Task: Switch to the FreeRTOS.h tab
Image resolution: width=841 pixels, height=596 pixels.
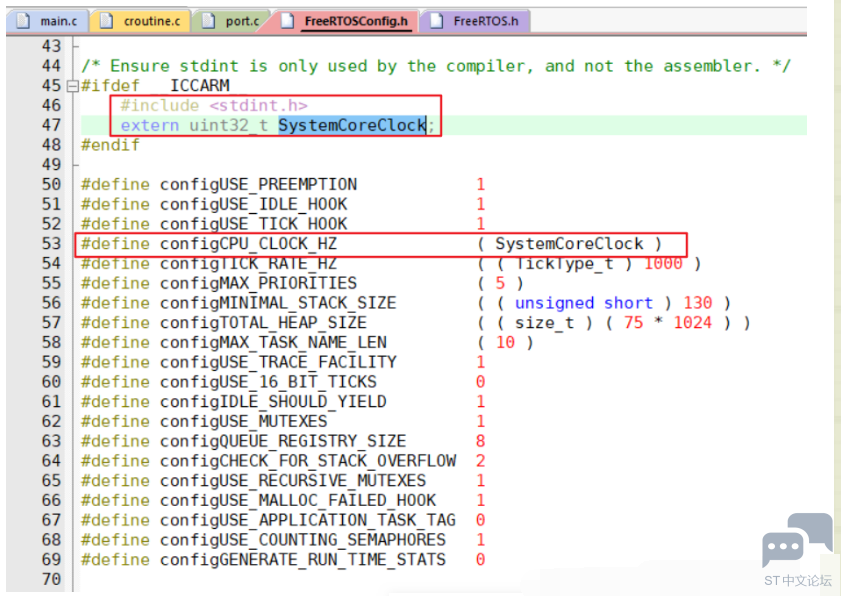Action: click(475, 21)
